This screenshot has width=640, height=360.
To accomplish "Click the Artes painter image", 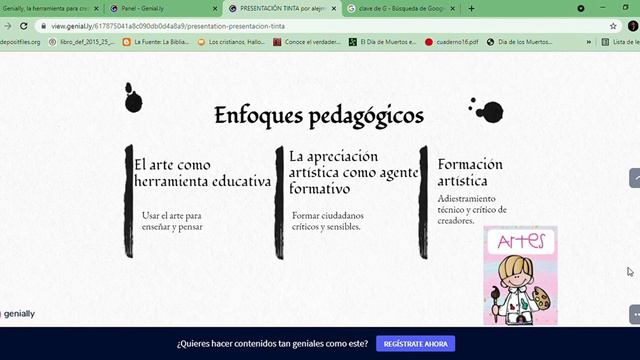I will click(520, 276).
